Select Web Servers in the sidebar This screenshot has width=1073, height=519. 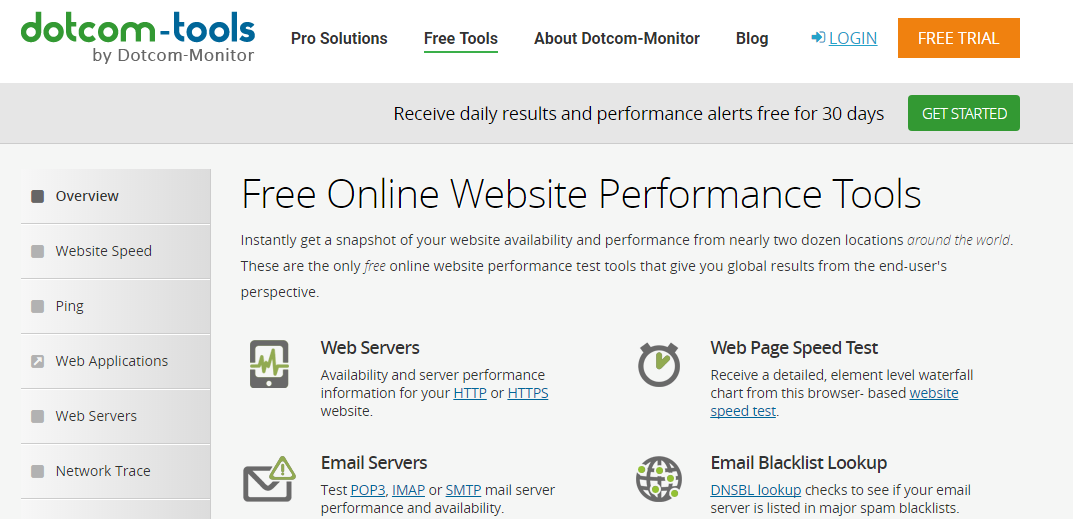coord(116,416)
